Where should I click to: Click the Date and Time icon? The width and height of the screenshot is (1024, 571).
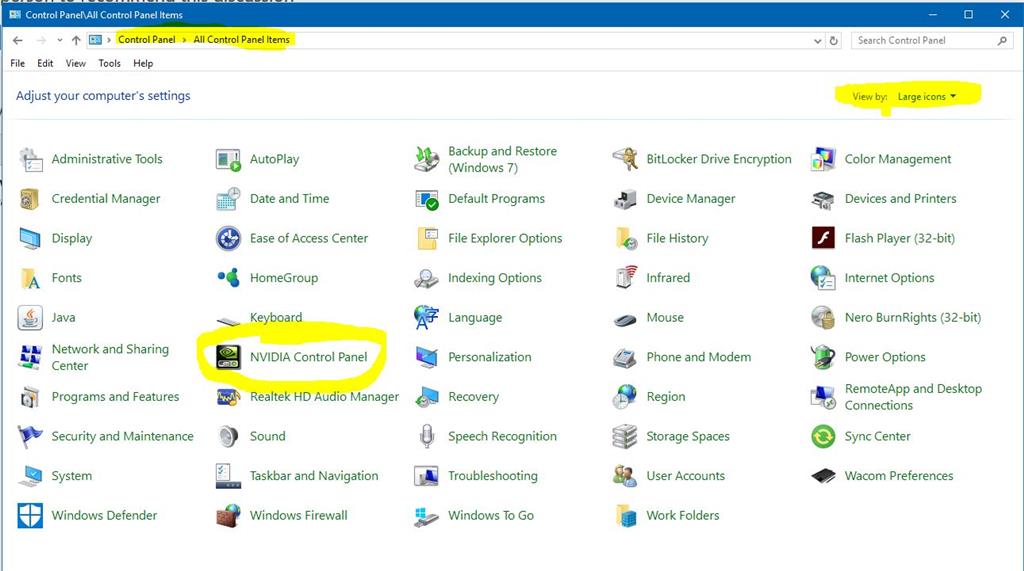click(228, 199)
